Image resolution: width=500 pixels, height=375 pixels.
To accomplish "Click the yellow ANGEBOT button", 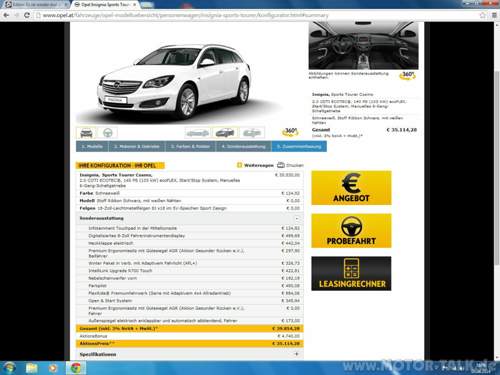I will pyautogui.click(x=351, y=188).
